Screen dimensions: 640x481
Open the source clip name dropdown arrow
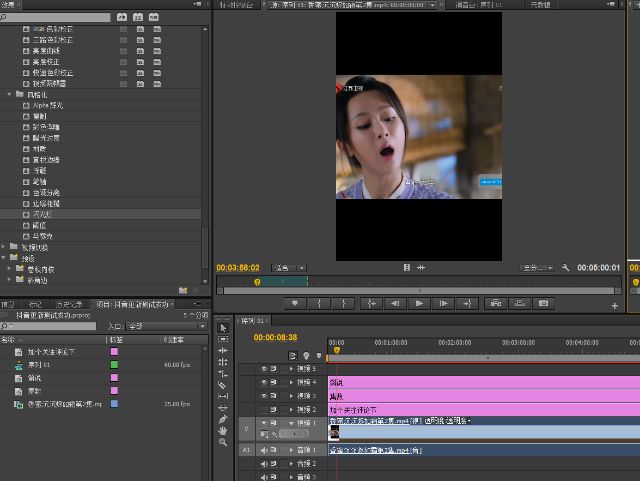[x=432, y=5]
